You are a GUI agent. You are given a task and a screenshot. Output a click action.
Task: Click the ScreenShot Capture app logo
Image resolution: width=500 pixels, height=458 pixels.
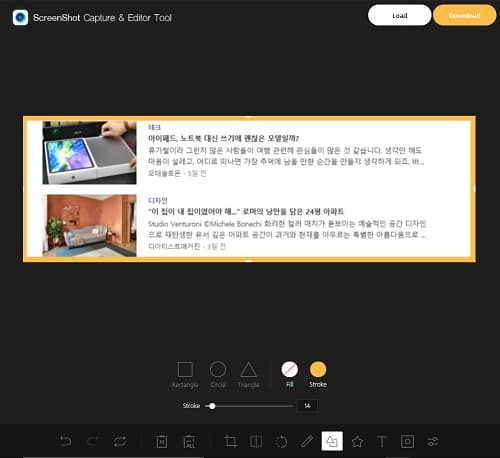pyautogui.click(x=20, y=17)
